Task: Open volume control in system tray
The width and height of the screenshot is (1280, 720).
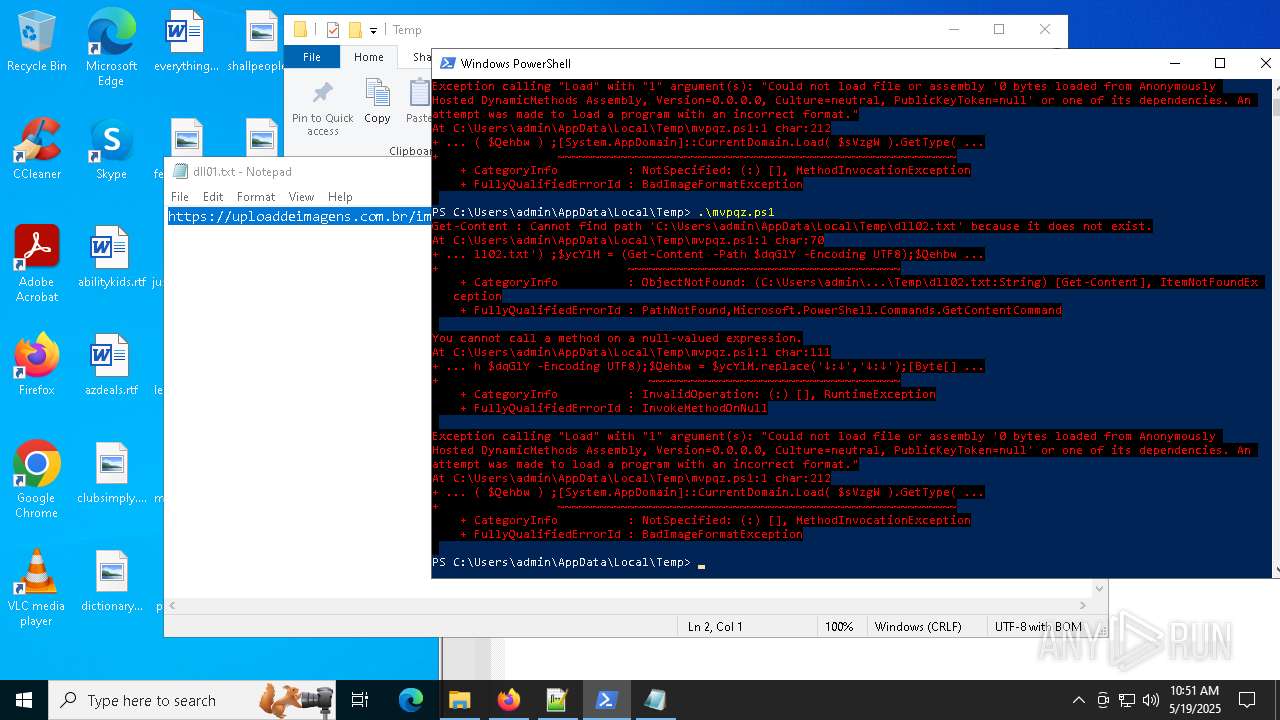Action: tap(1150, 700)
